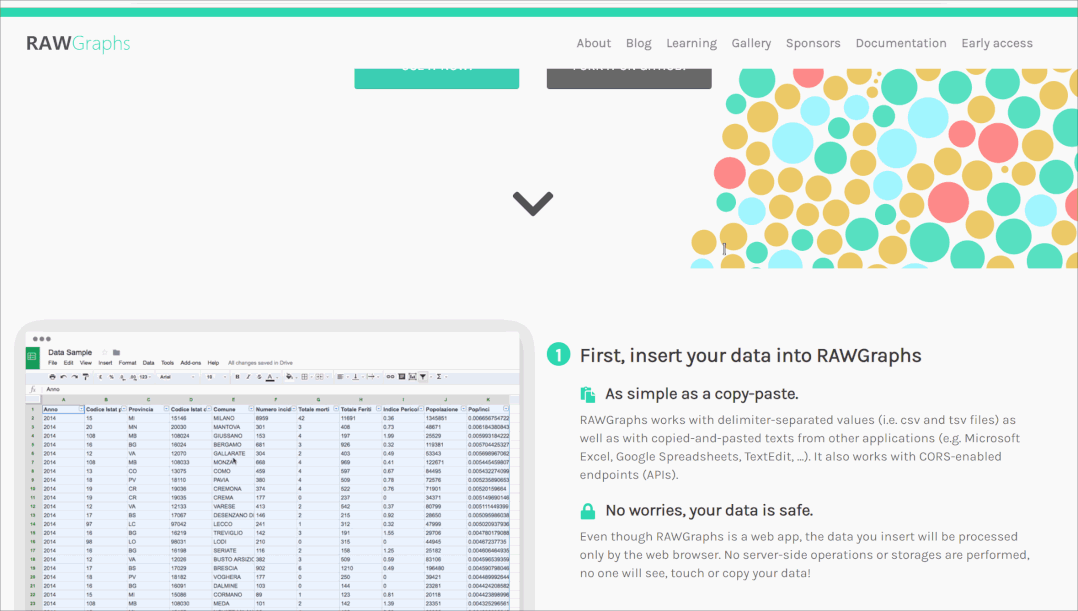Click the copy-paste clipboard icon

click(x=588, y=395)
